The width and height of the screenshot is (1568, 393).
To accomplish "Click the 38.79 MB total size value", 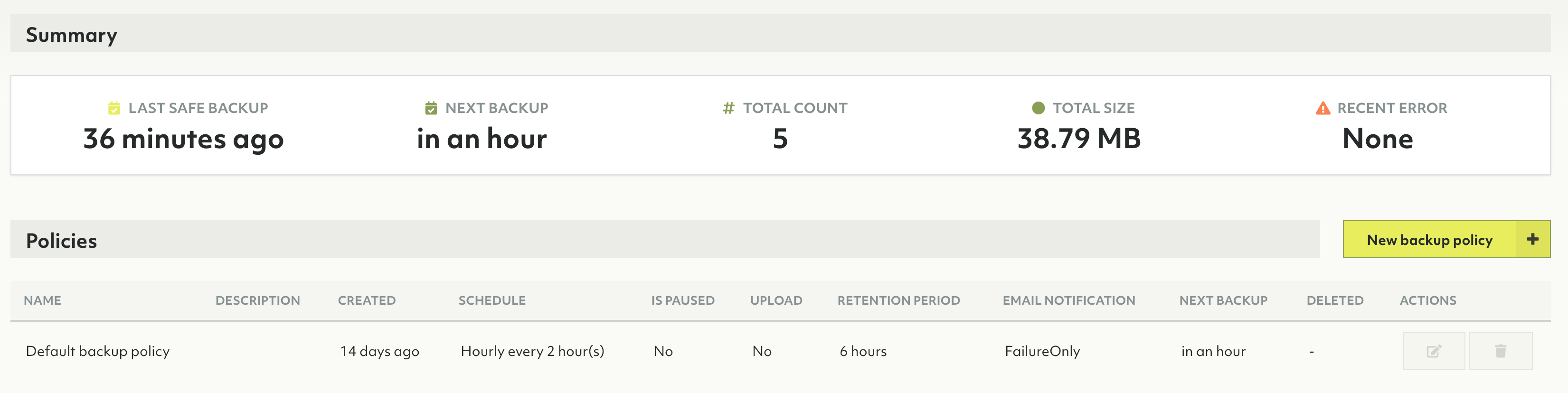I will coord(1078,139).
